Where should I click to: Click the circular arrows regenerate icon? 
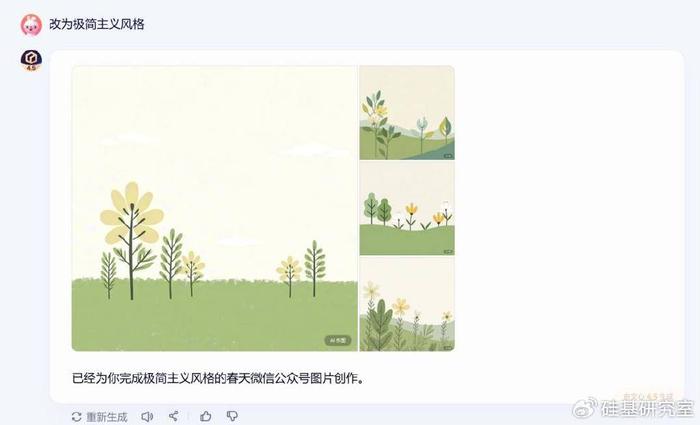(77, 417)
